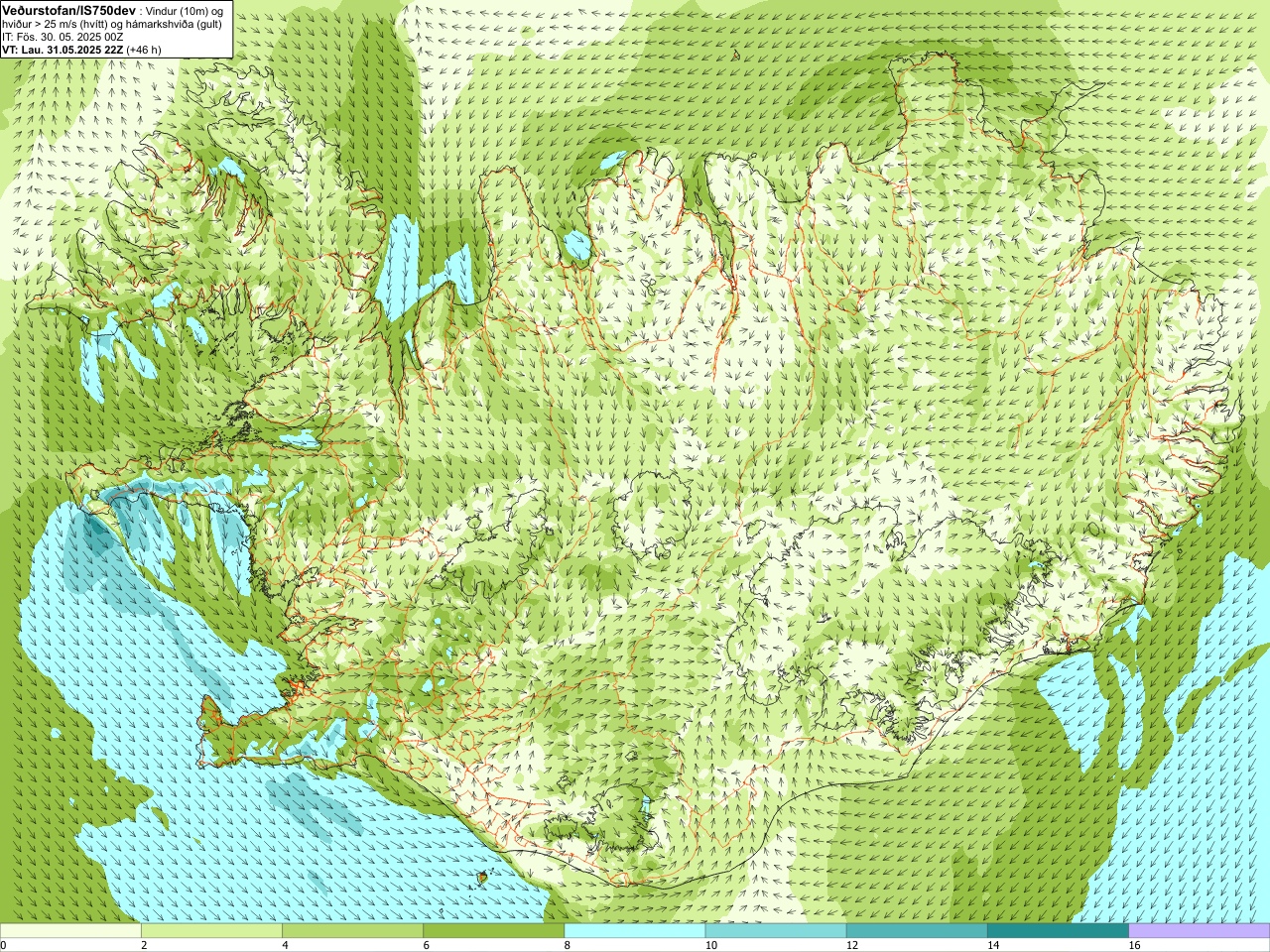Click the '10' tick label on color scale

(x=711, y=945)
